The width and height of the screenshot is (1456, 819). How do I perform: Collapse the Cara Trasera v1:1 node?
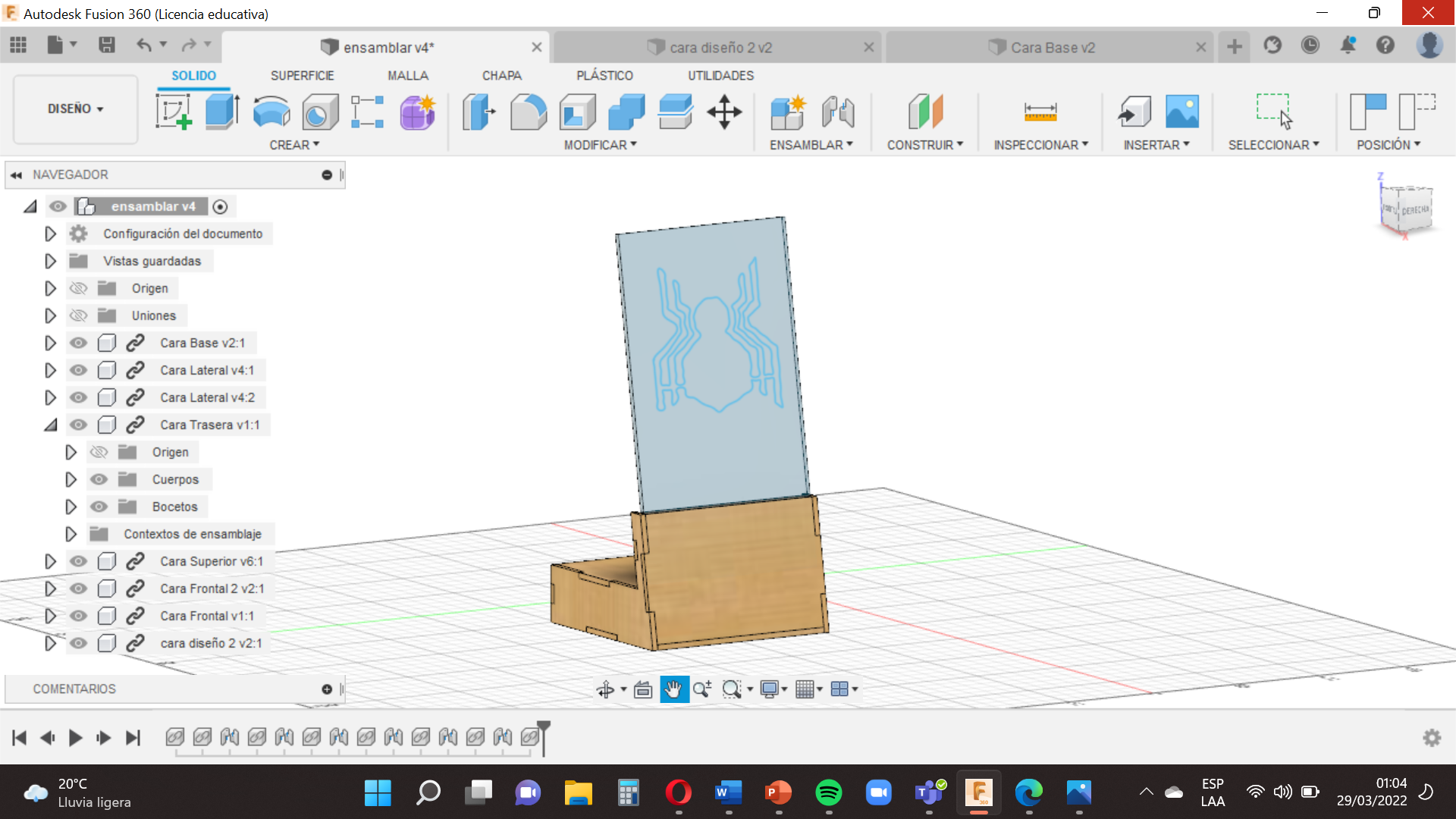(50, 425)
